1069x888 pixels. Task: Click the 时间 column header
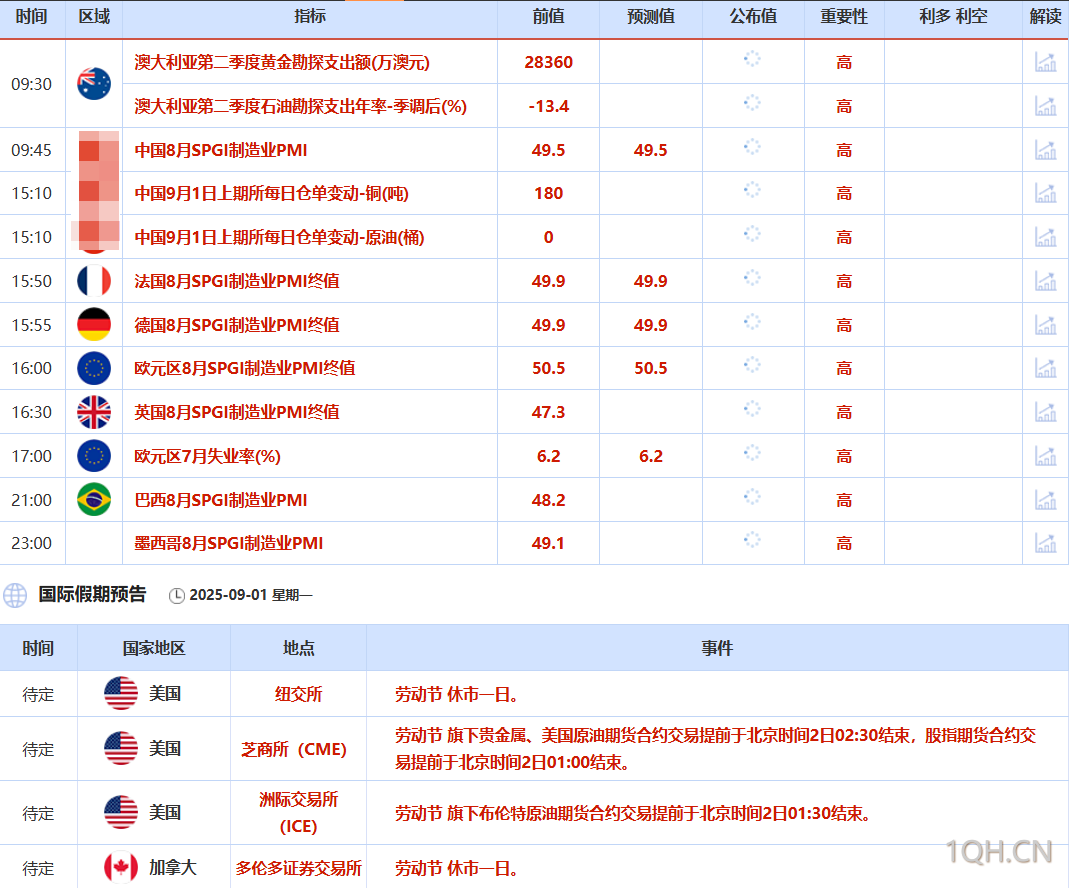(x=33, y=17)
